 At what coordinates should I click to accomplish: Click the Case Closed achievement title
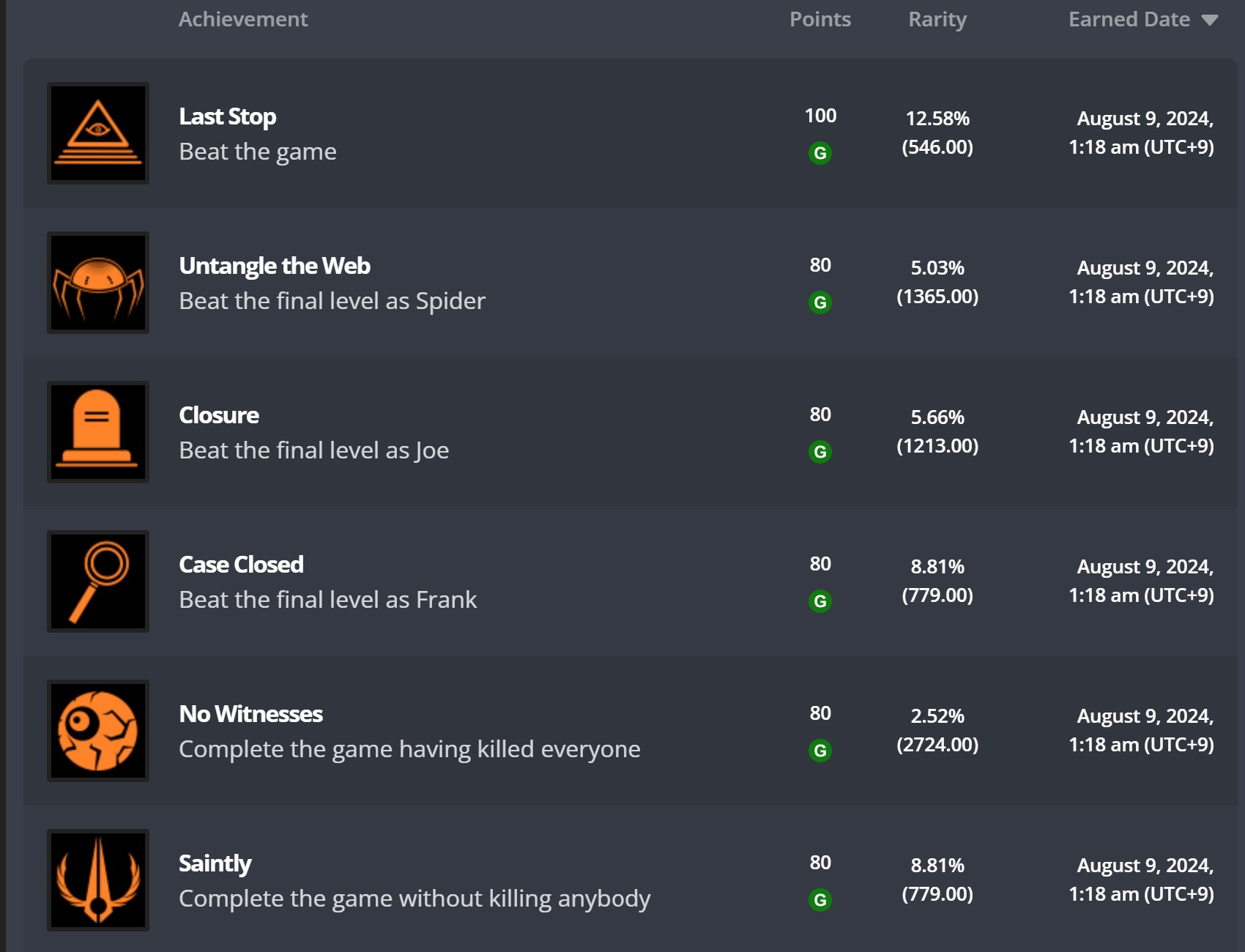(x=241, y=565)
